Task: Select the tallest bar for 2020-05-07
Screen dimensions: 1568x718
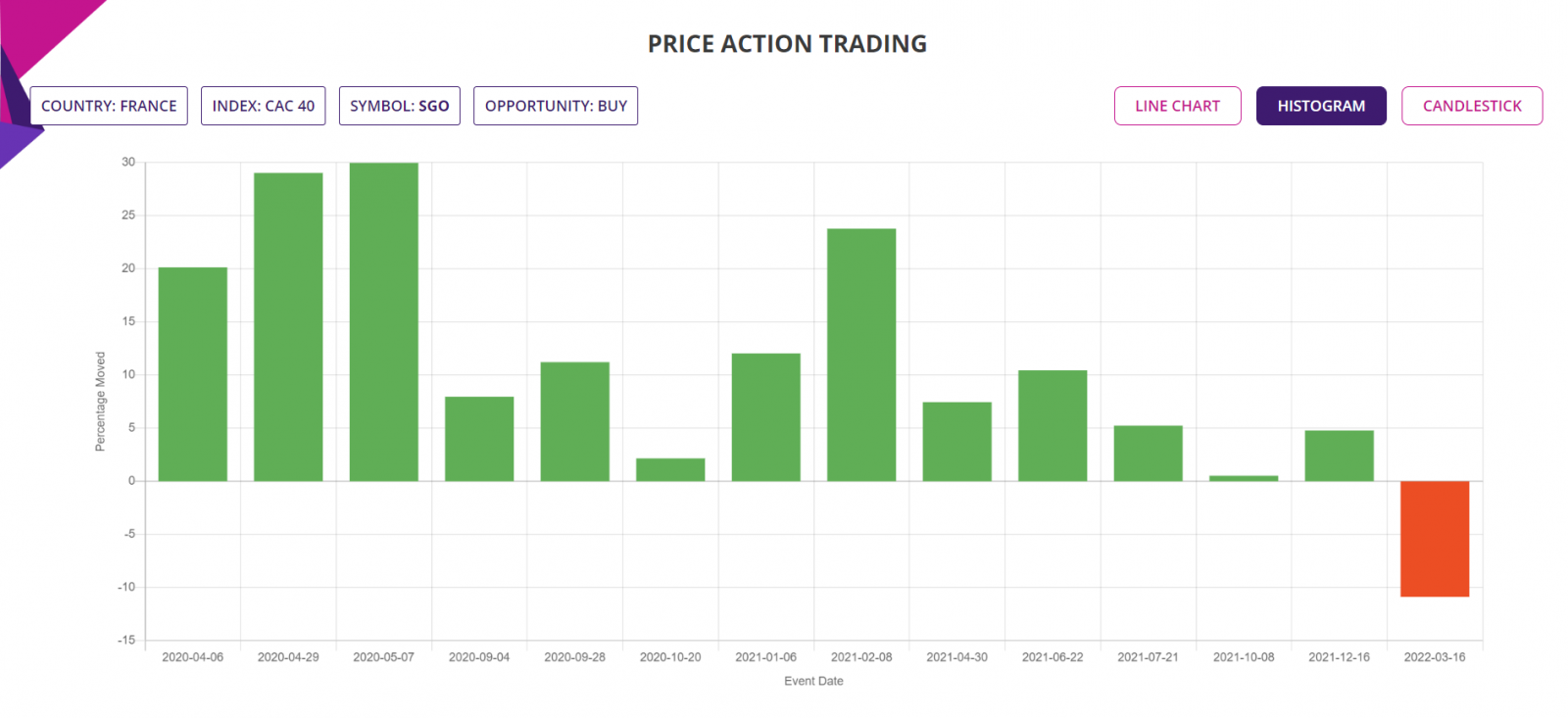Action: point(384,322)
